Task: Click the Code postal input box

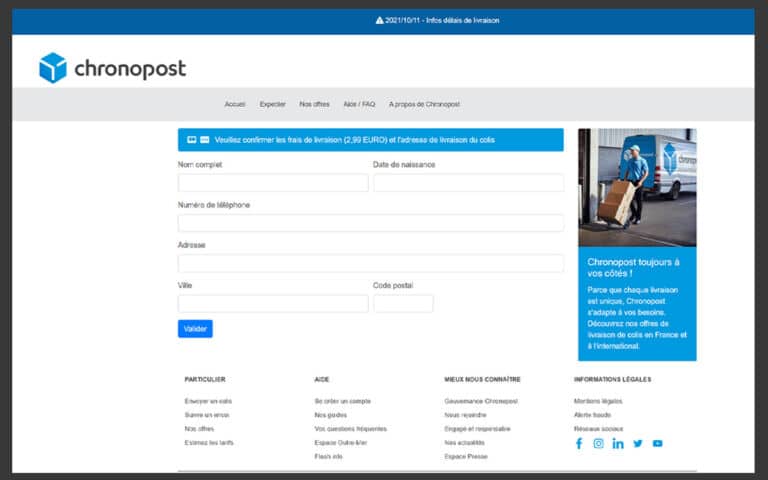Action: [x=403, y=303]
